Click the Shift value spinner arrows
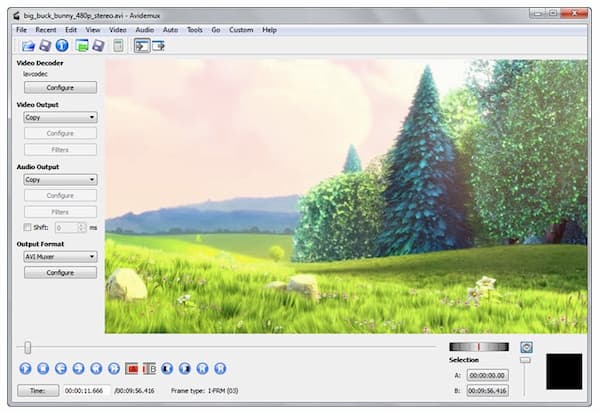Screen dimensions: 600x413 tap(82, 228)
